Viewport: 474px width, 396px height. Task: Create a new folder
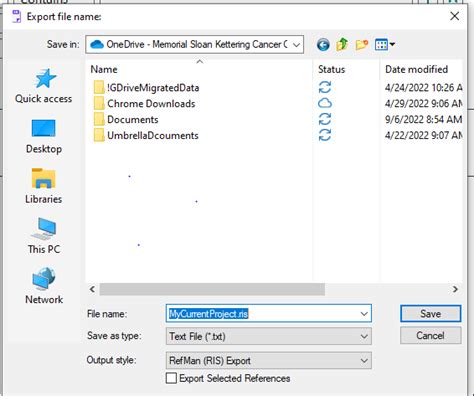click(x=362, y=44)
